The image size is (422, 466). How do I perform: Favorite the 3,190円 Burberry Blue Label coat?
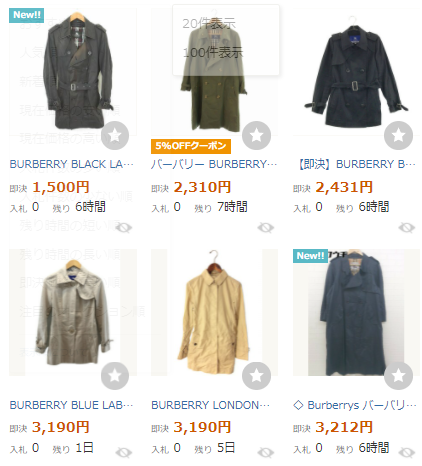[115, 376]
